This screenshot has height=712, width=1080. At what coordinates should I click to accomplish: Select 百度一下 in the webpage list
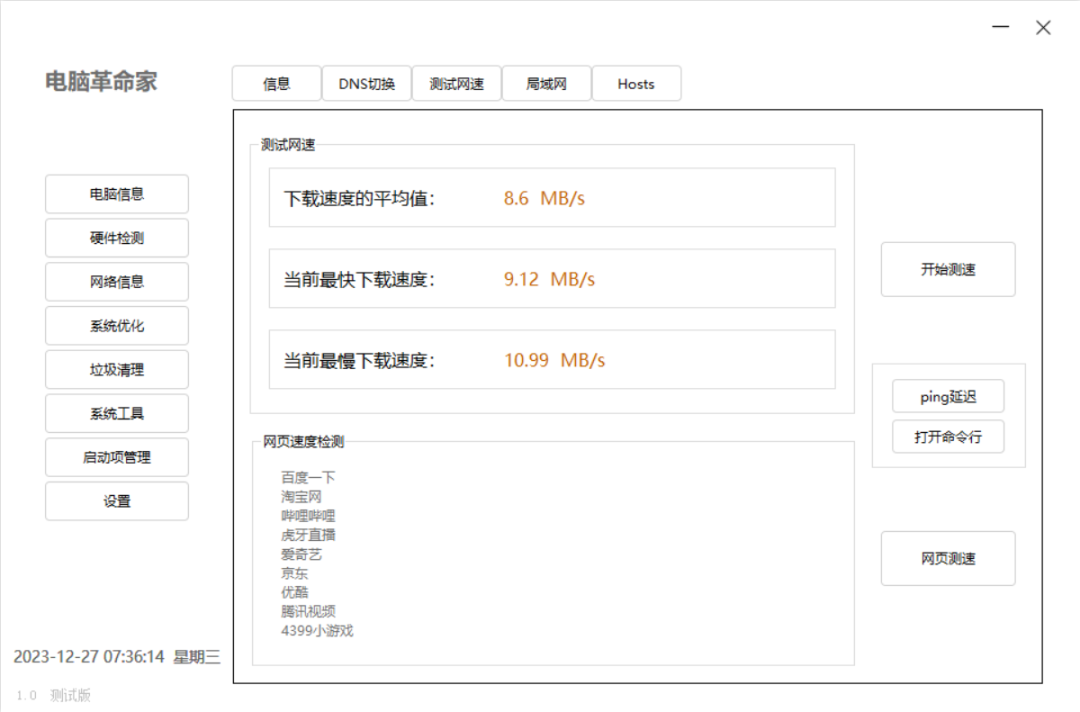(x=308, y=478)
